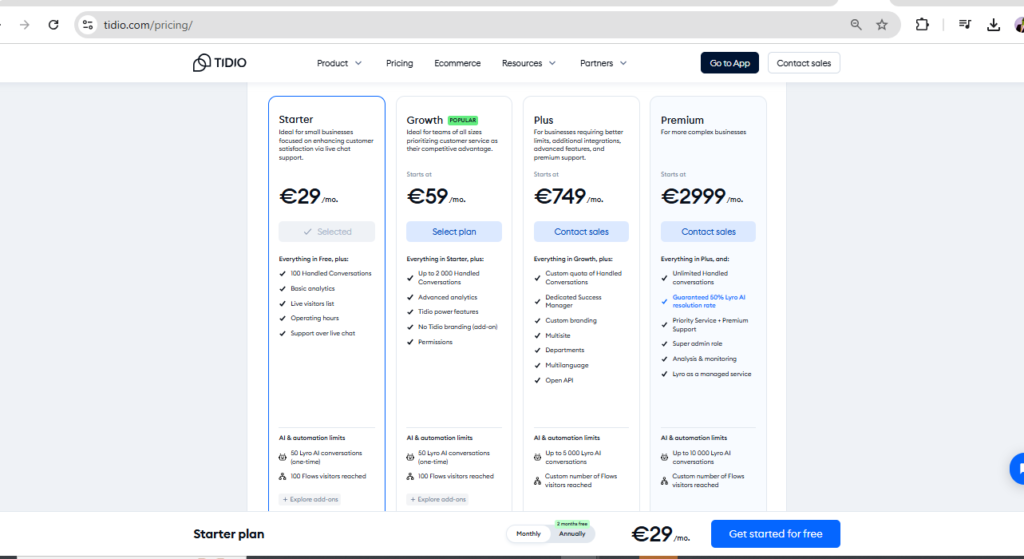Screen dimensions: 1024x559
Task: Open the Partners nav item
Action: coord(596,63)
